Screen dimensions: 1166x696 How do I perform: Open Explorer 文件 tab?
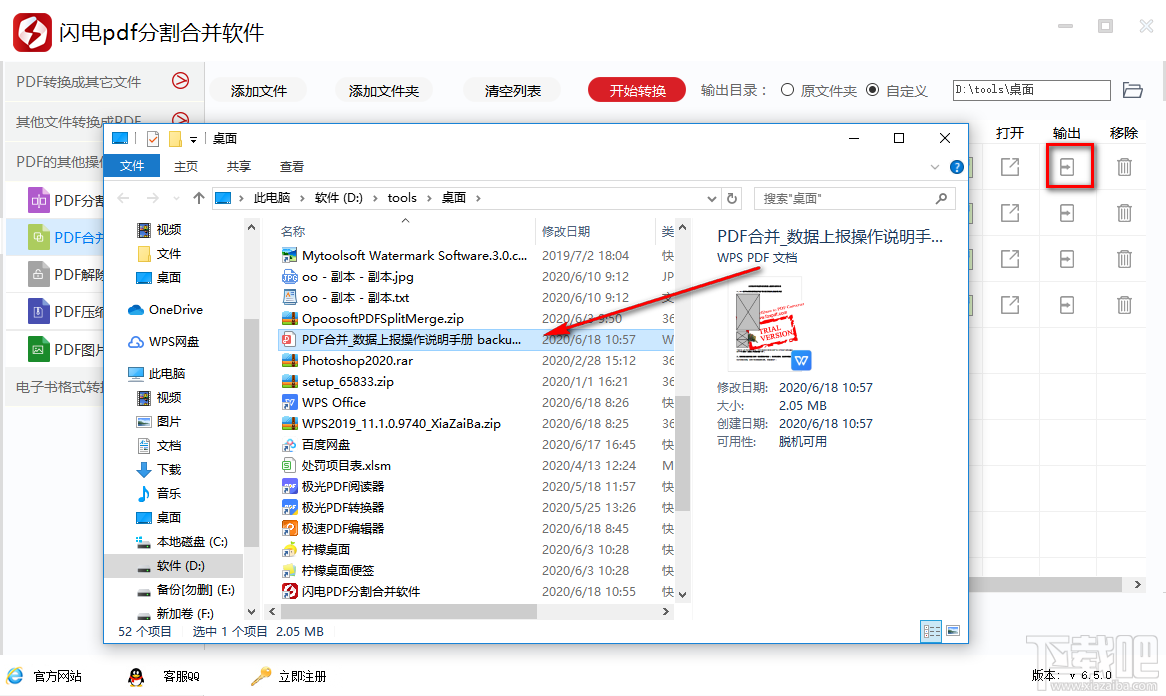pyautogui.click(x=132, y=166)
